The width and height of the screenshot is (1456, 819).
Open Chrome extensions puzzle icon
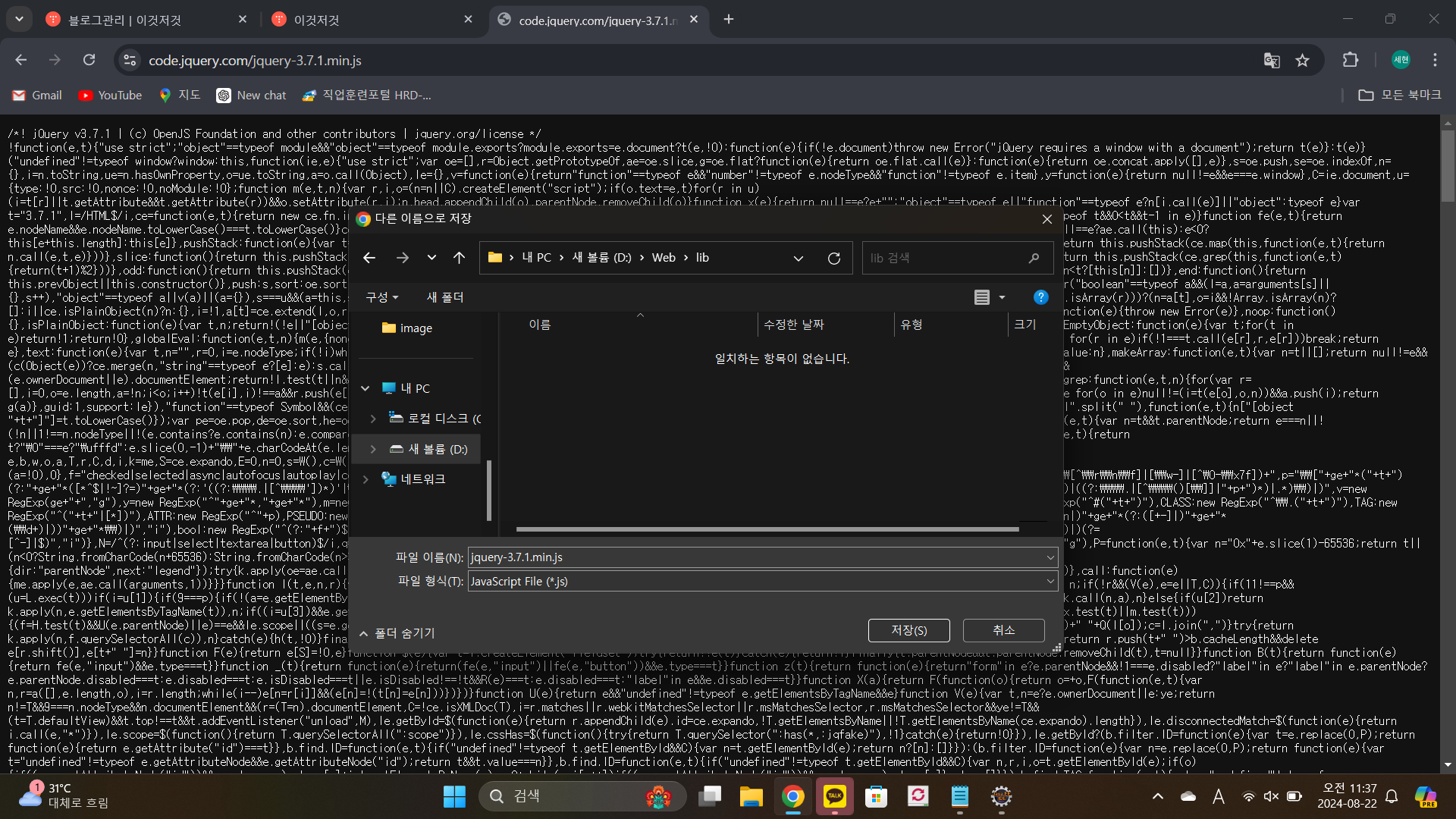[x=1351, y=60]
